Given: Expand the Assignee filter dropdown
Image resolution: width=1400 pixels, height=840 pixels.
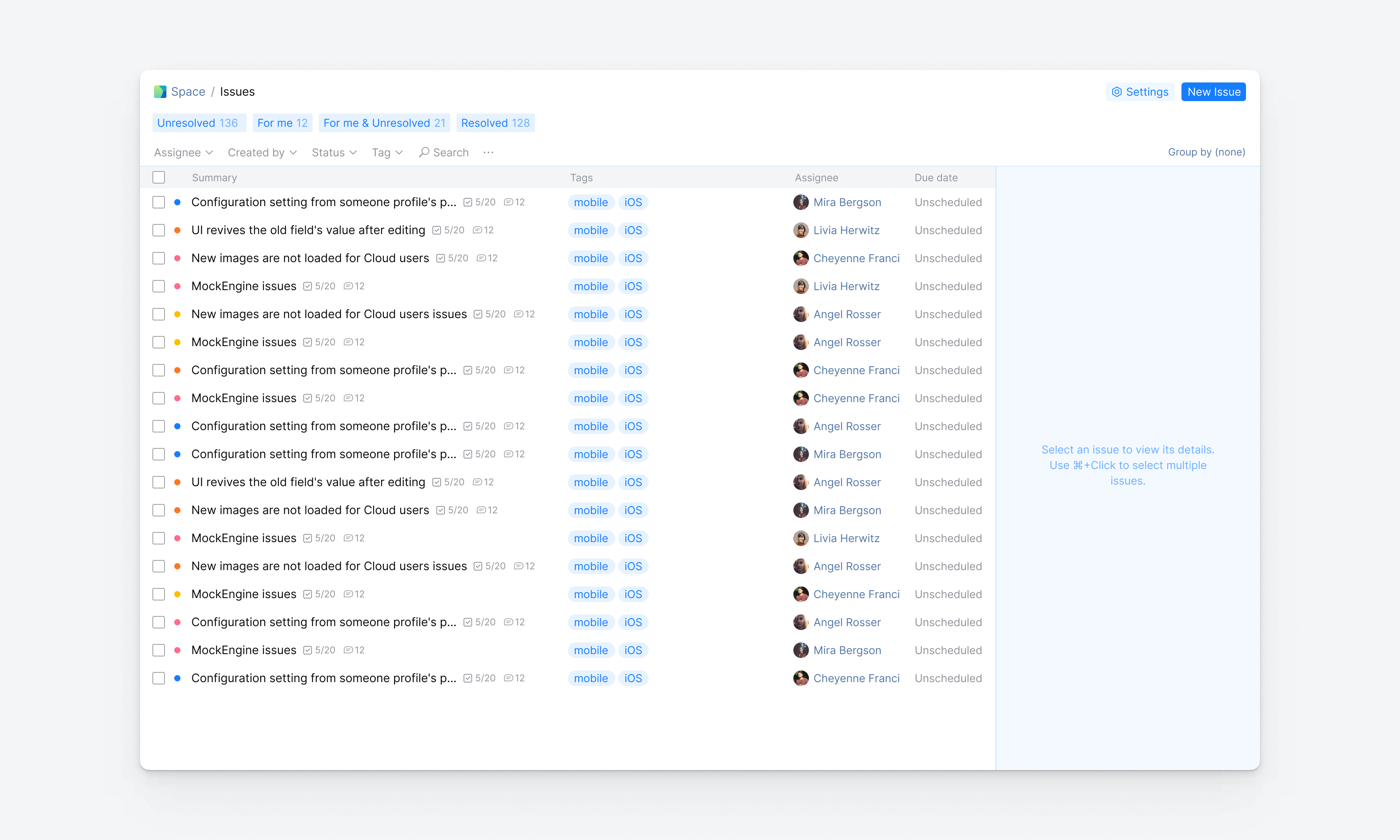Looking at the screenshot, I should coord(183,152).
